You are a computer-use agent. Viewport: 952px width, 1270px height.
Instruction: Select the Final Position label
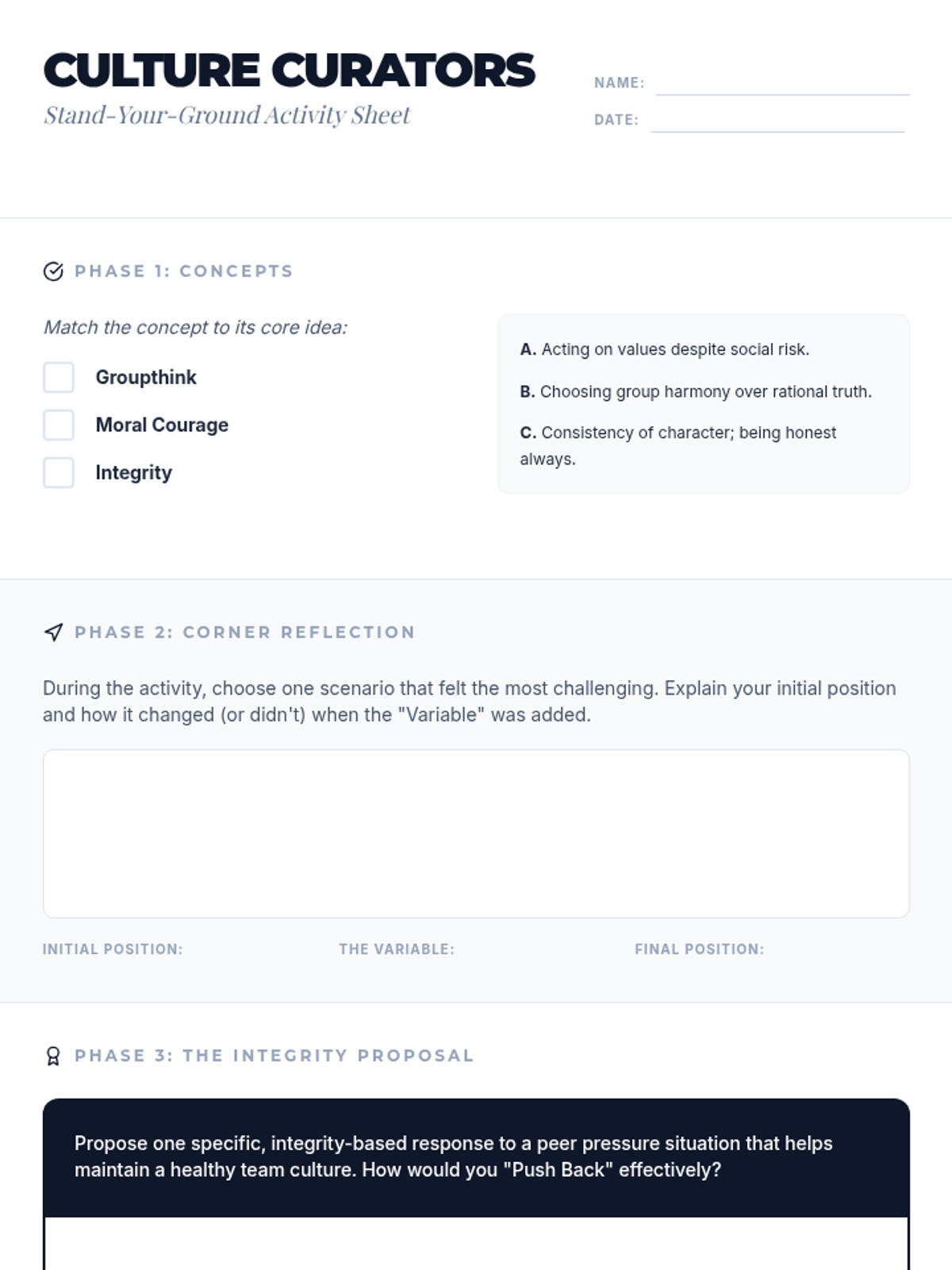pyautogui.click(x=699, y=949)
